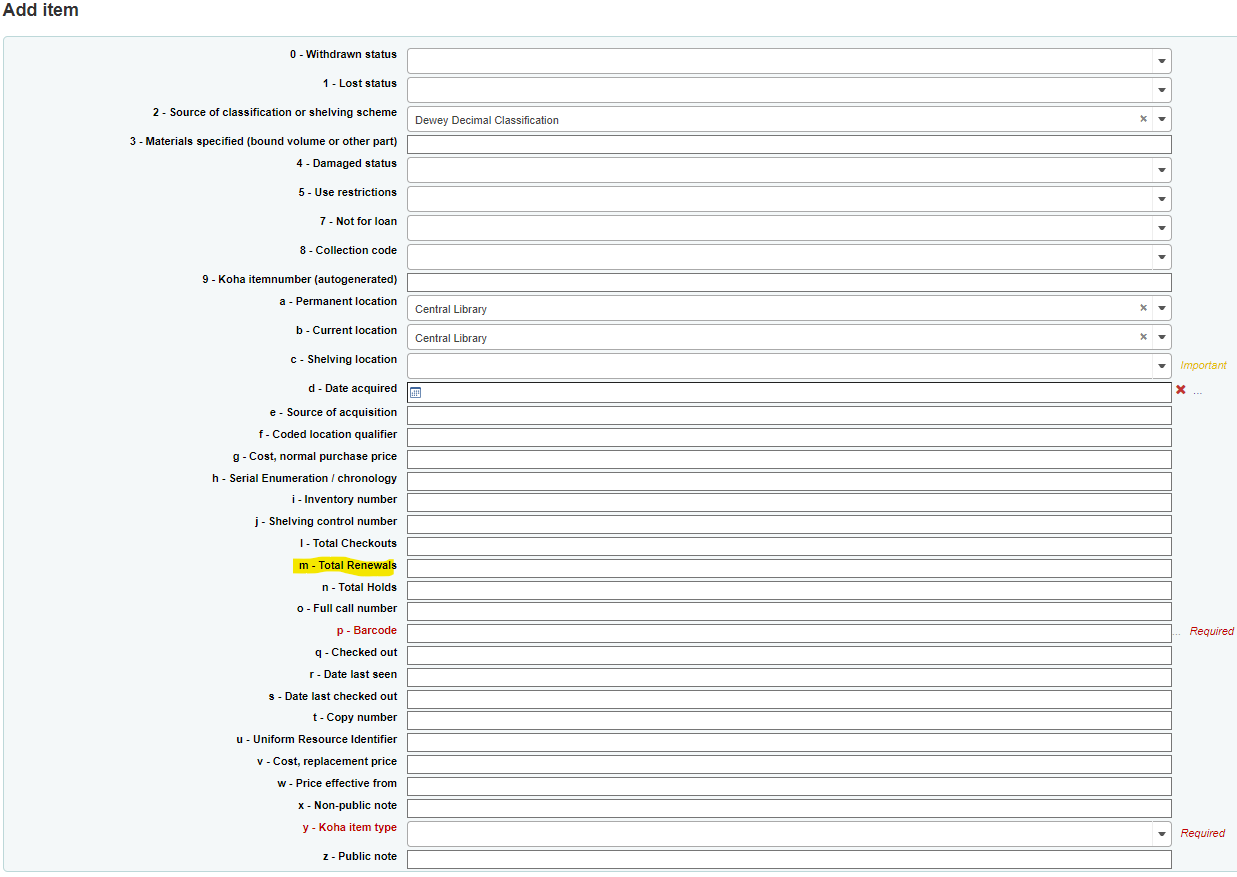Focus the required Barcode field
This screenshot has height=877, width=1237.
click(789, 634)
